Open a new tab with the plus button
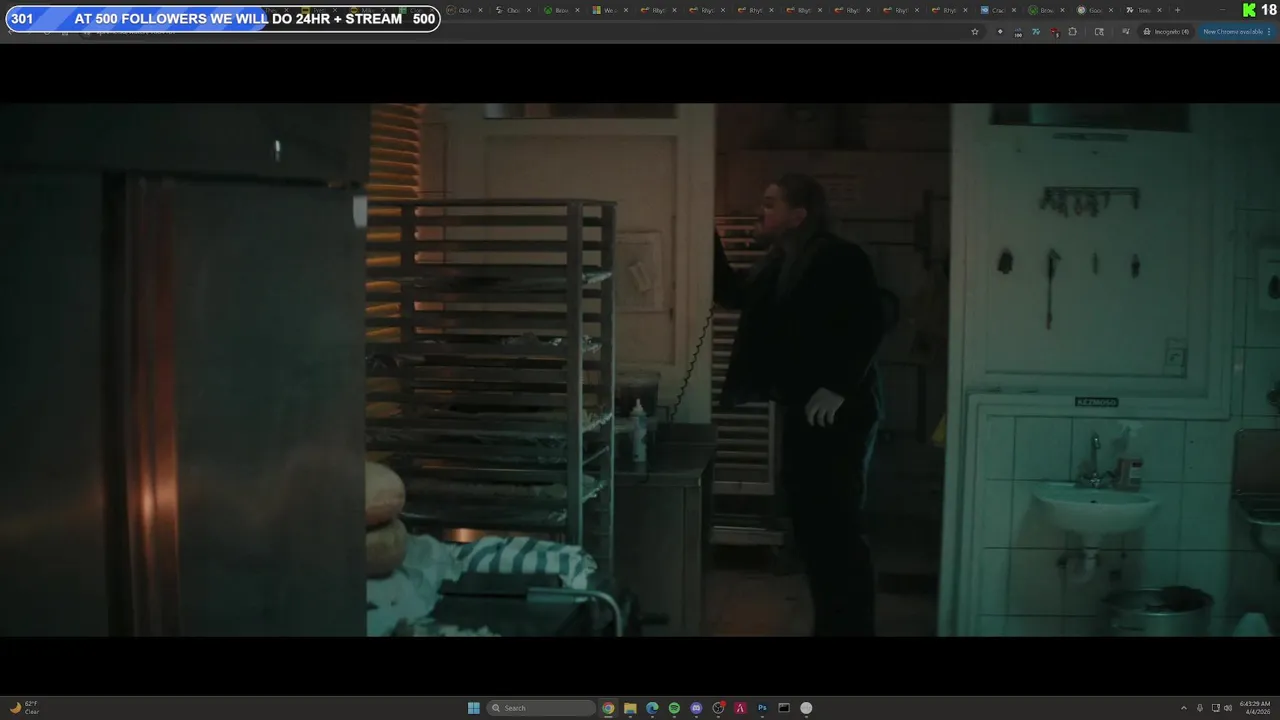This screenshot has height=720, width=1280. tap(1177, 10)
